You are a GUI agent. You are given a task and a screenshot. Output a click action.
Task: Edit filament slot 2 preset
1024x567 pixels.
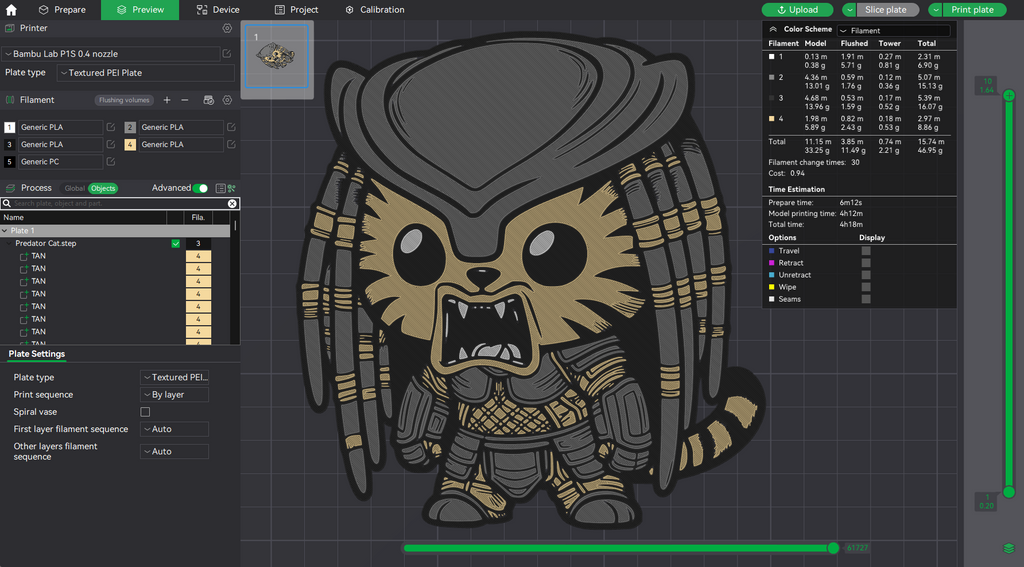pyautogui.click(x=231, y=127)
